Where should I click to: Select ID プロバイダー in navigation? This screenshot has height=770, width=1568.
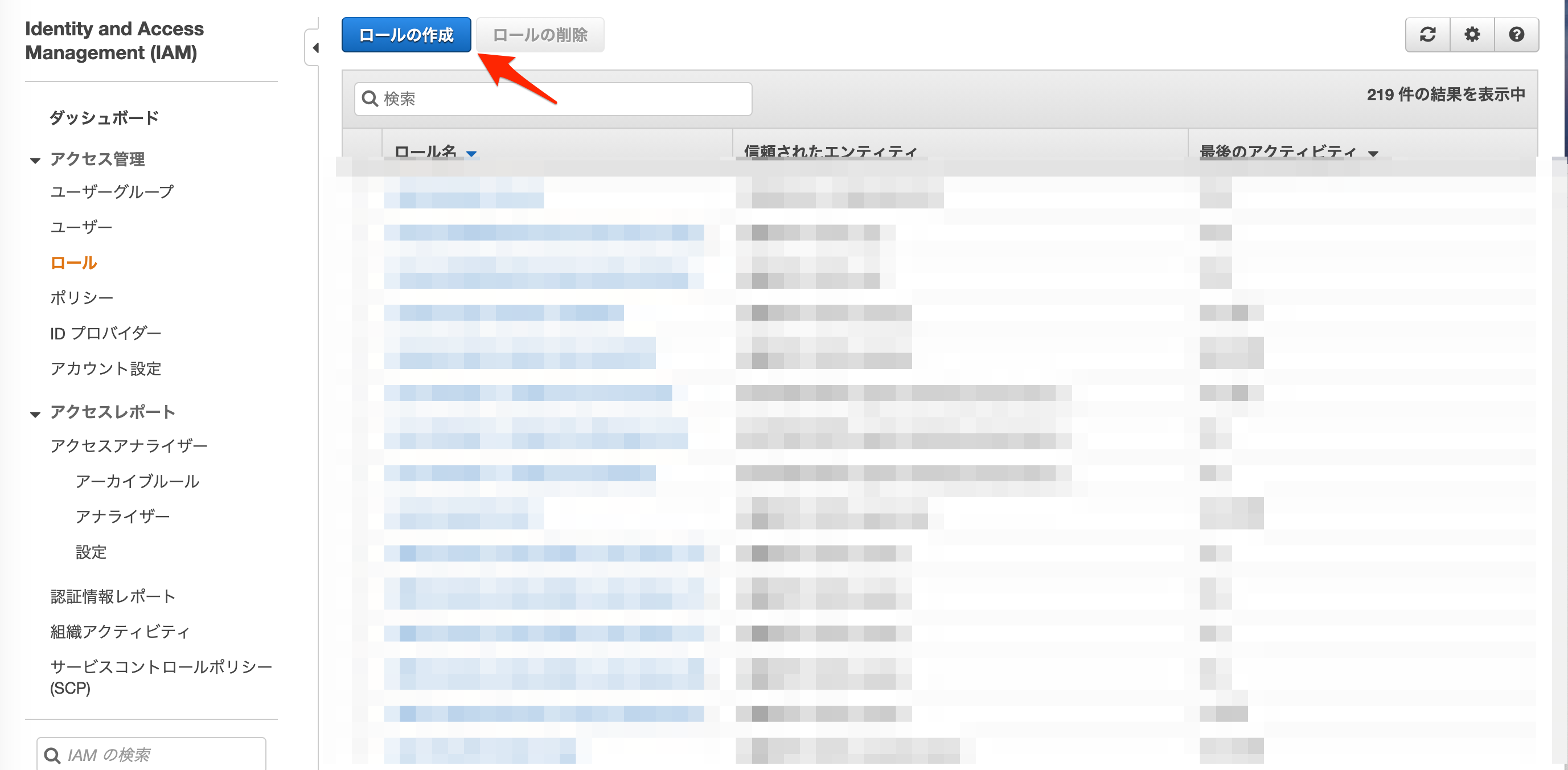(105, 333)
